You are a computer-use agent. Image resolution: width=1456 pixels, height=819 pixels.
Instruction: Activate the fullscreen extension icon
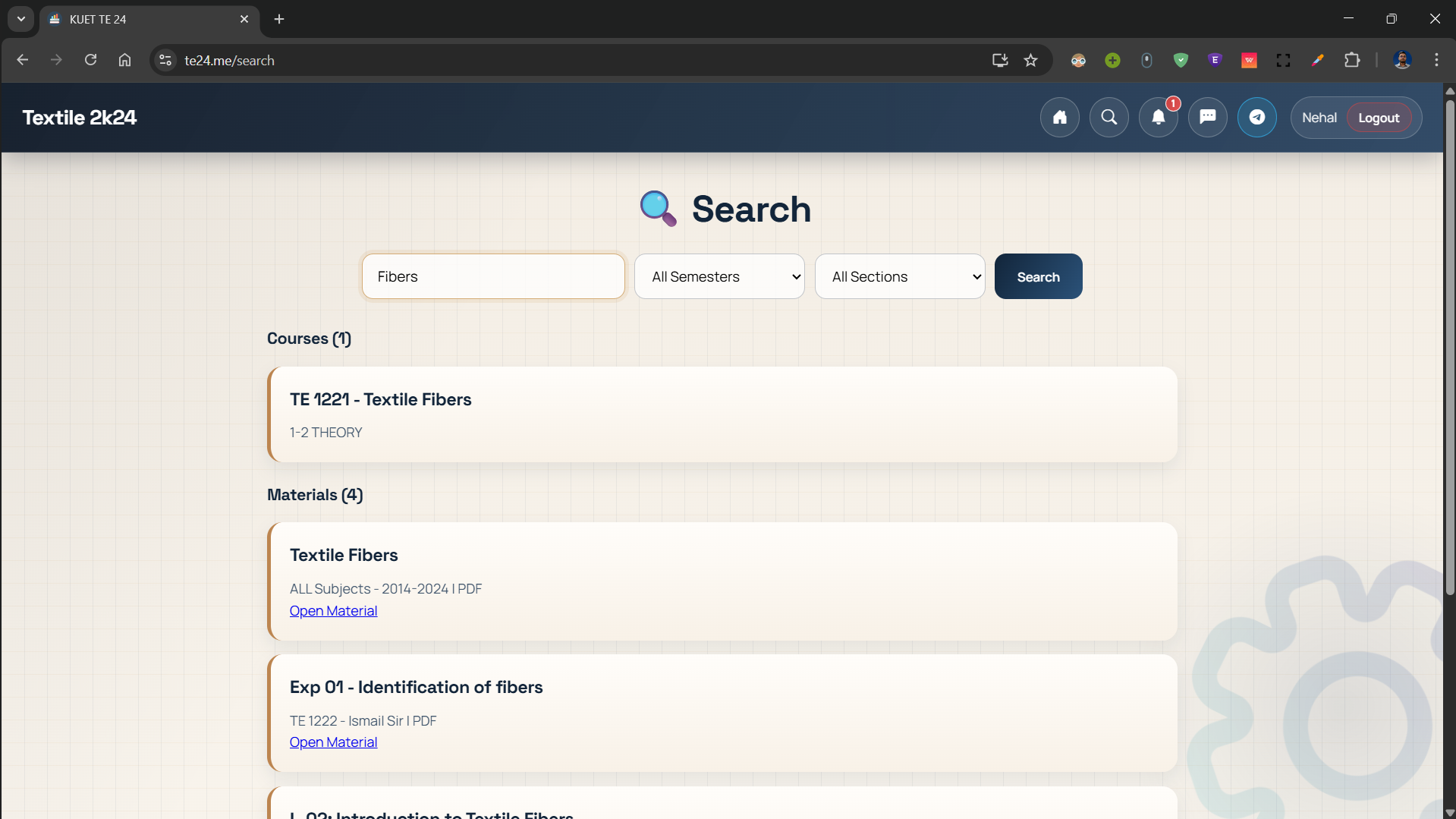pyautogui.click(x=1283, y=60)
